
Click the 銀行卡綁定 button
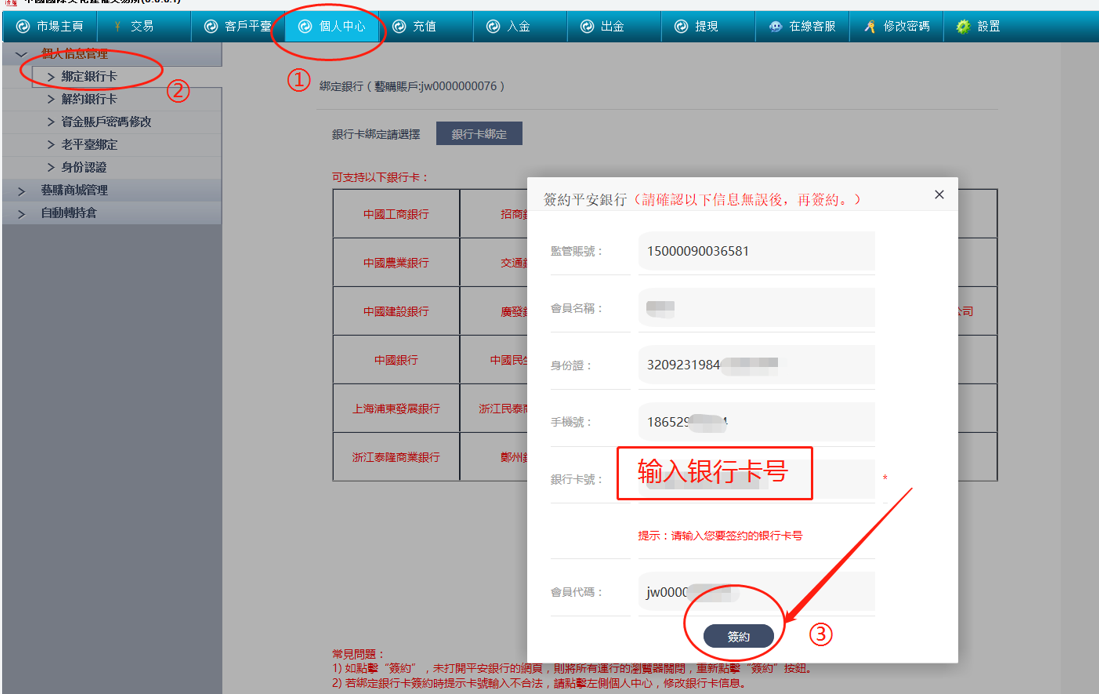(x=479, y=134)
